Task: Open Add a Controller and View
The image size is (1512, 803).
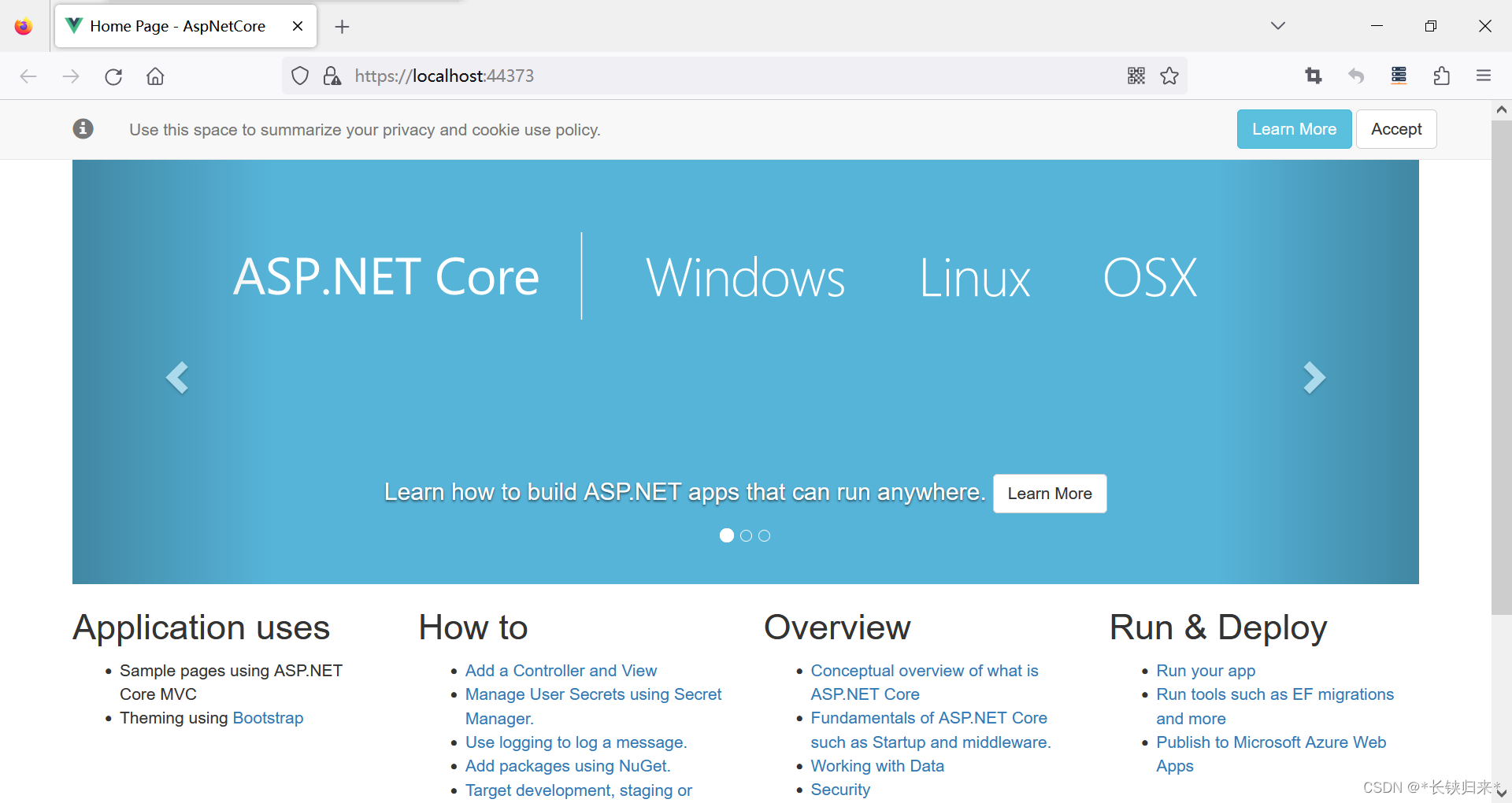Action: tap(561, 671)
